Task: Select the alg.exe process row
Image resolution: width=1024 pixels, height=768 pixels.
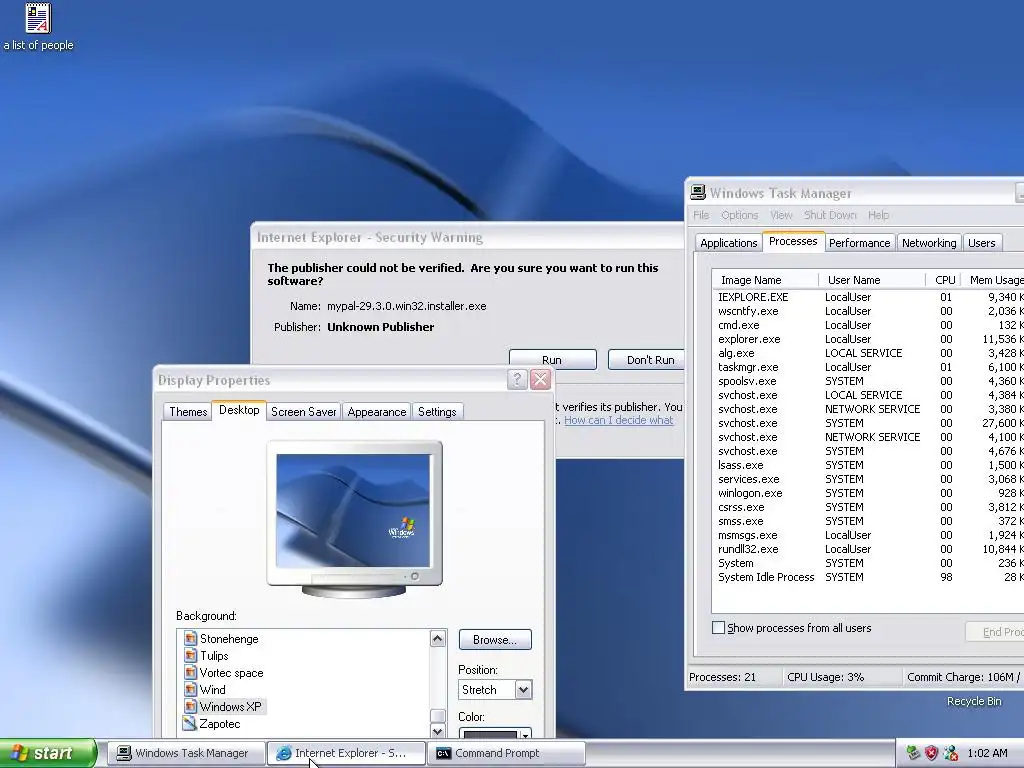Action: (x=868, y=353)
